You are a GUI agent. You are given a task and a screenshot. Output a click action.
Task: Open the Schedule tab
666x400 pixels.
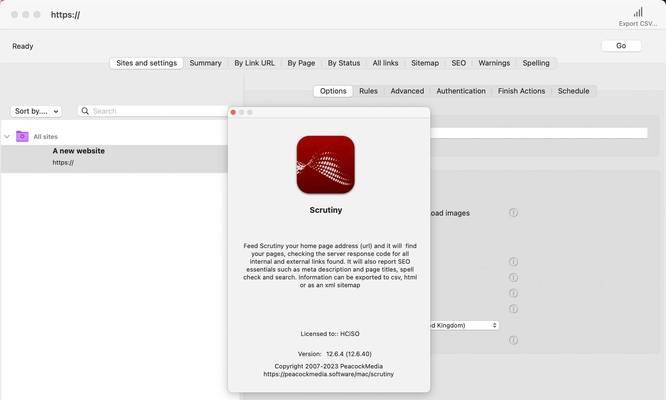pyautogui.click(x=573, y=91)
